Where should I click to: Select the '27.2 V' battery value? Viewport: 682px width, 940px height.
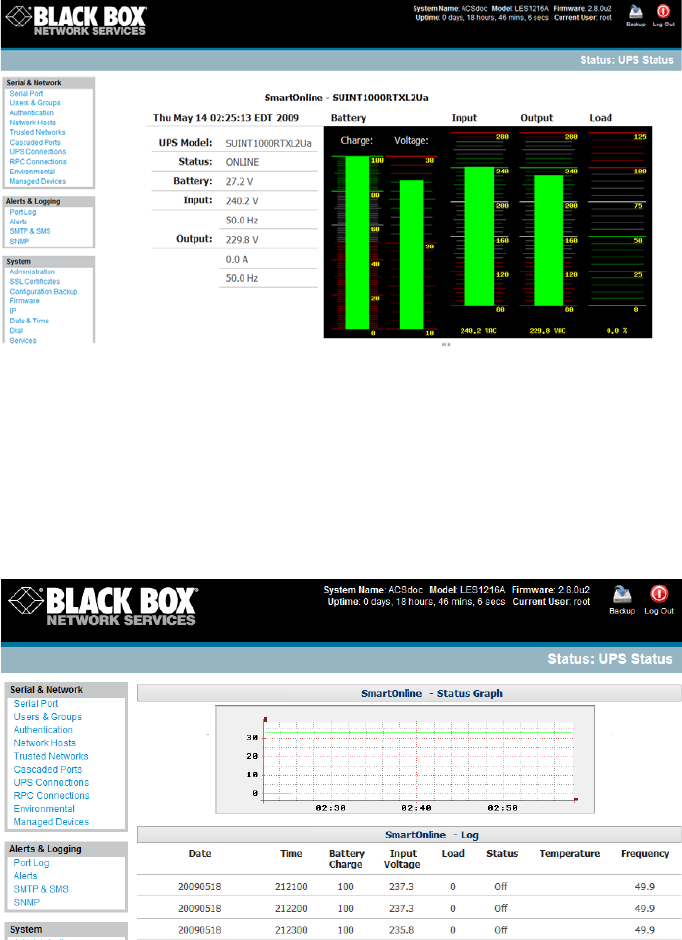click(239, 182)
